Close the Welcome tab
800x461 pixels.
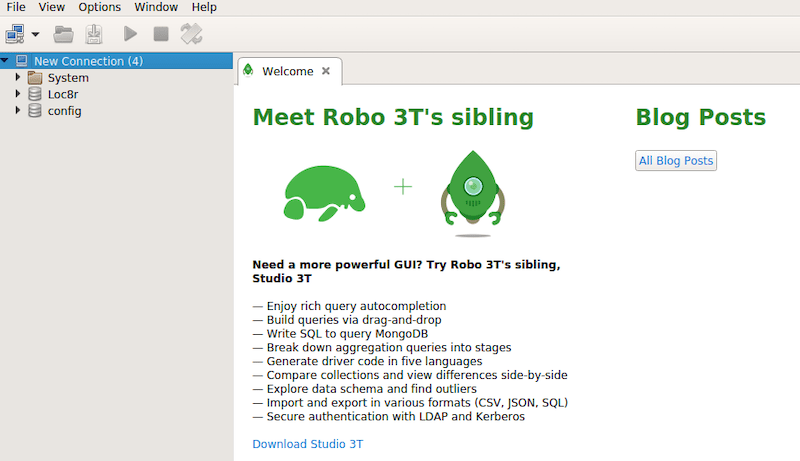click(x=326, y=71)
